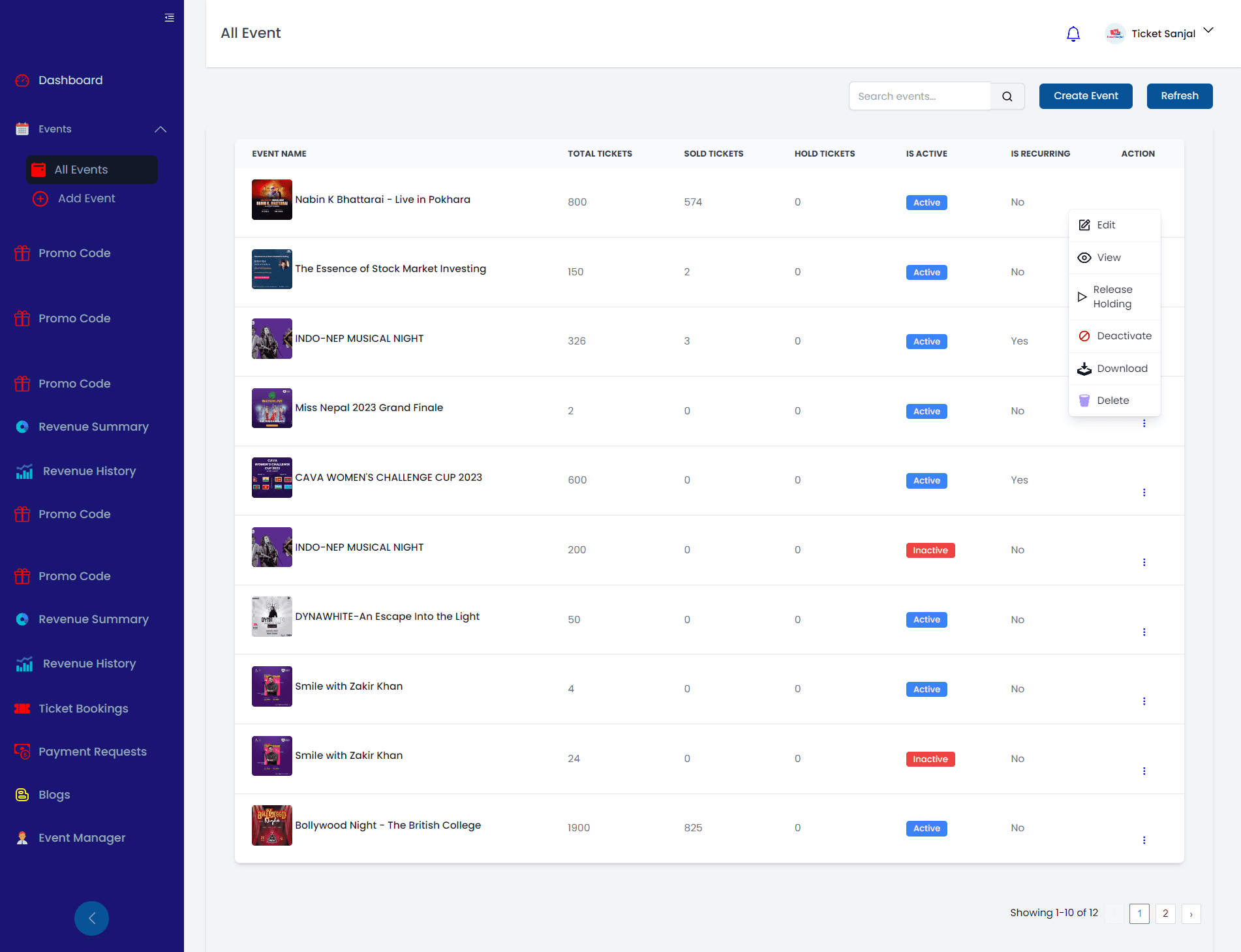Open Ticket Bookings in sidebar
The width and height of the screenshot is (1241, 952).
pos(83,709)
